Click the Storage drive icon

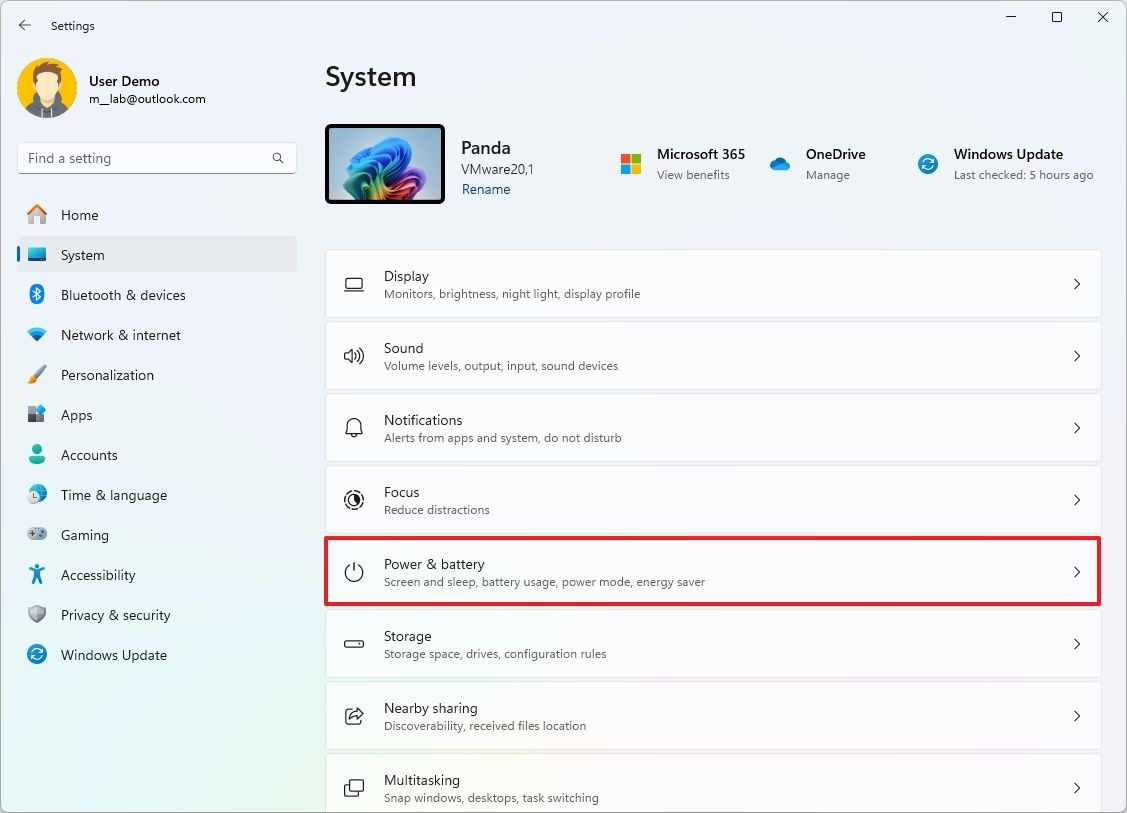coord(354,644)
